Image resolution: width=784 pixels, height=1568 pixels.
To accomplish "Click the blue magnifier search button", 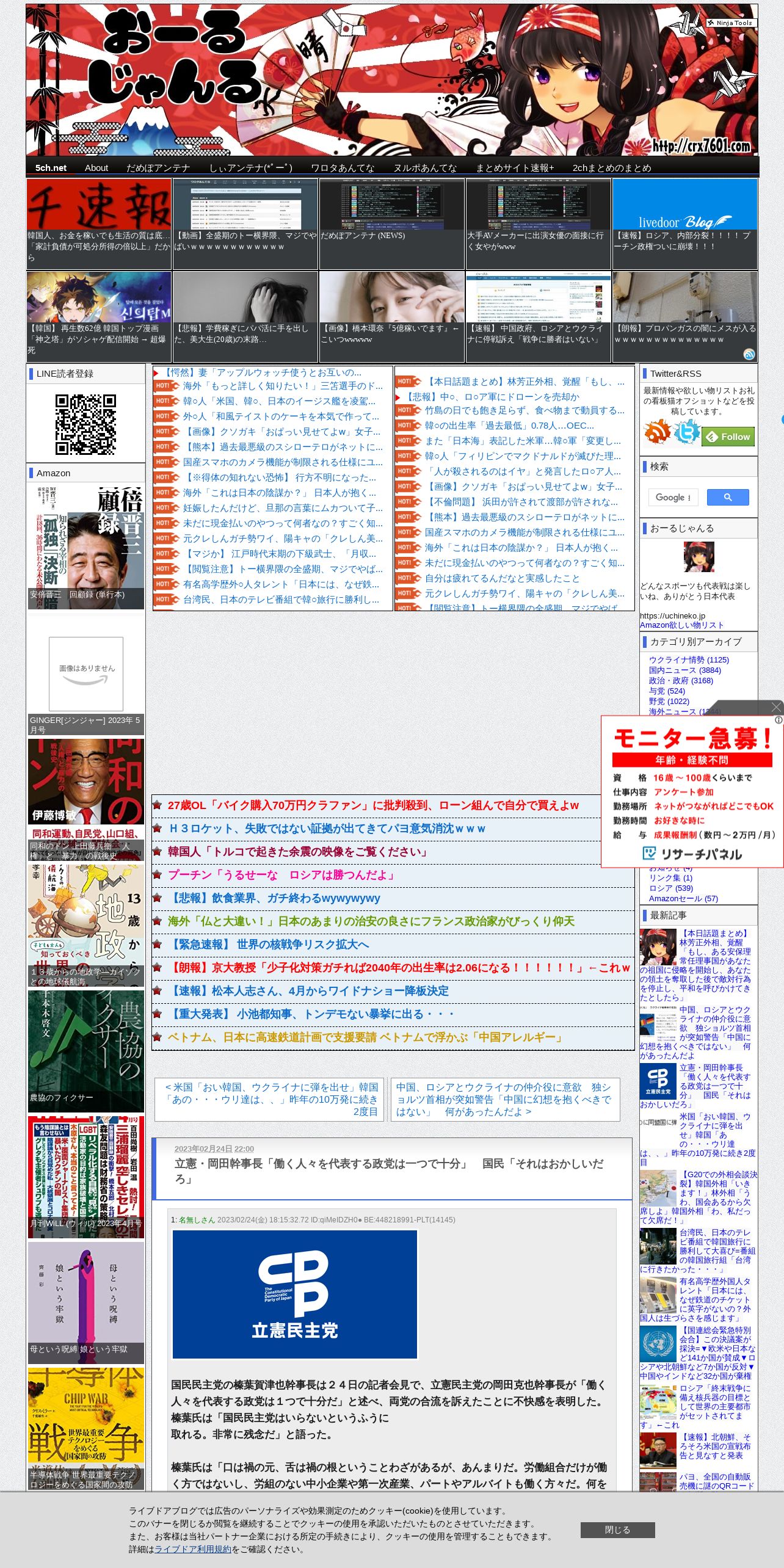I will tap(728, 497).
